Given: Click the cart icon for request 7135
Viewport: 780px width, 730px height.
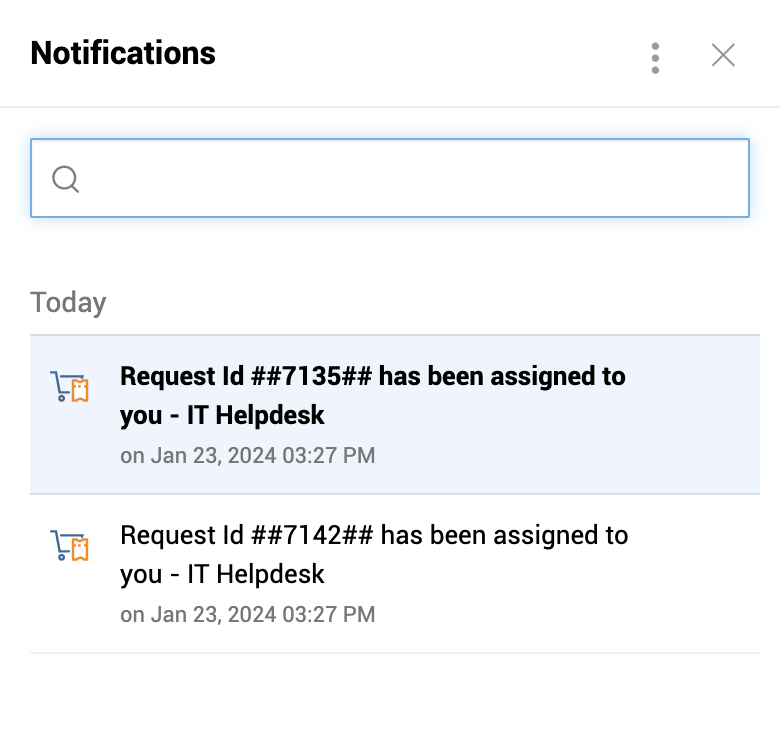Looking at the screenshot, I should 68,387.
